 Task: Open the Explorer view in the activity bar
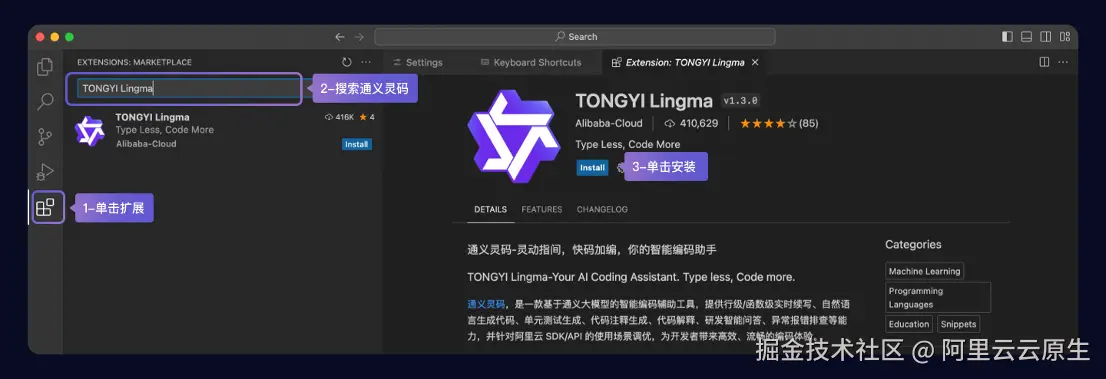(45, 67)
